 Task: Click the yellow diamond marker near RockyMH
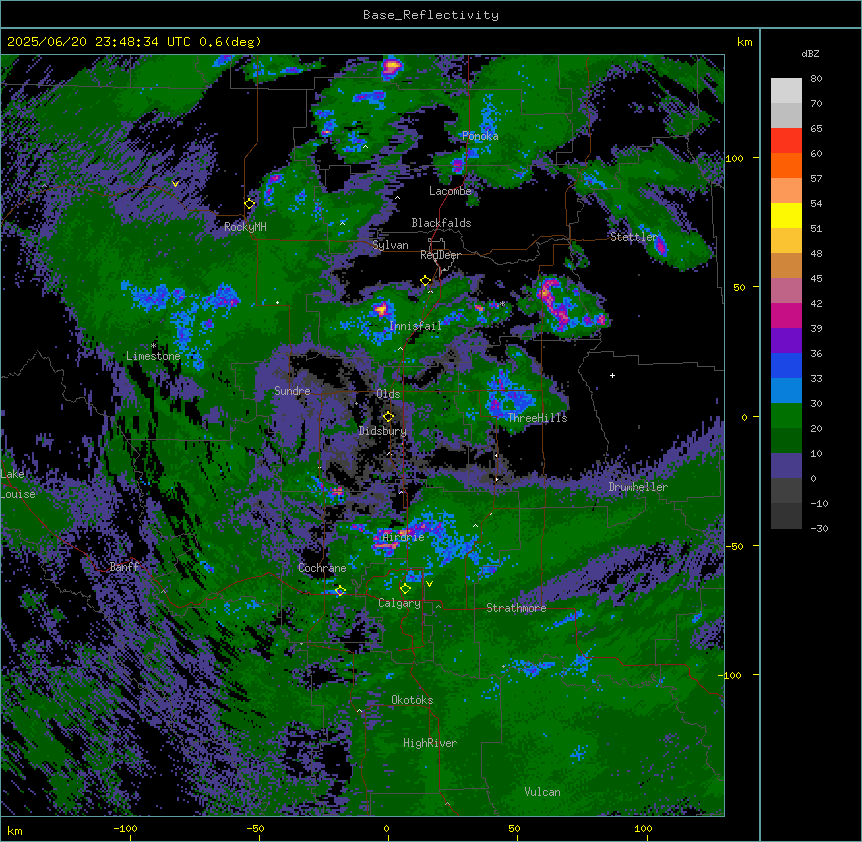click(x=250, y=204)
